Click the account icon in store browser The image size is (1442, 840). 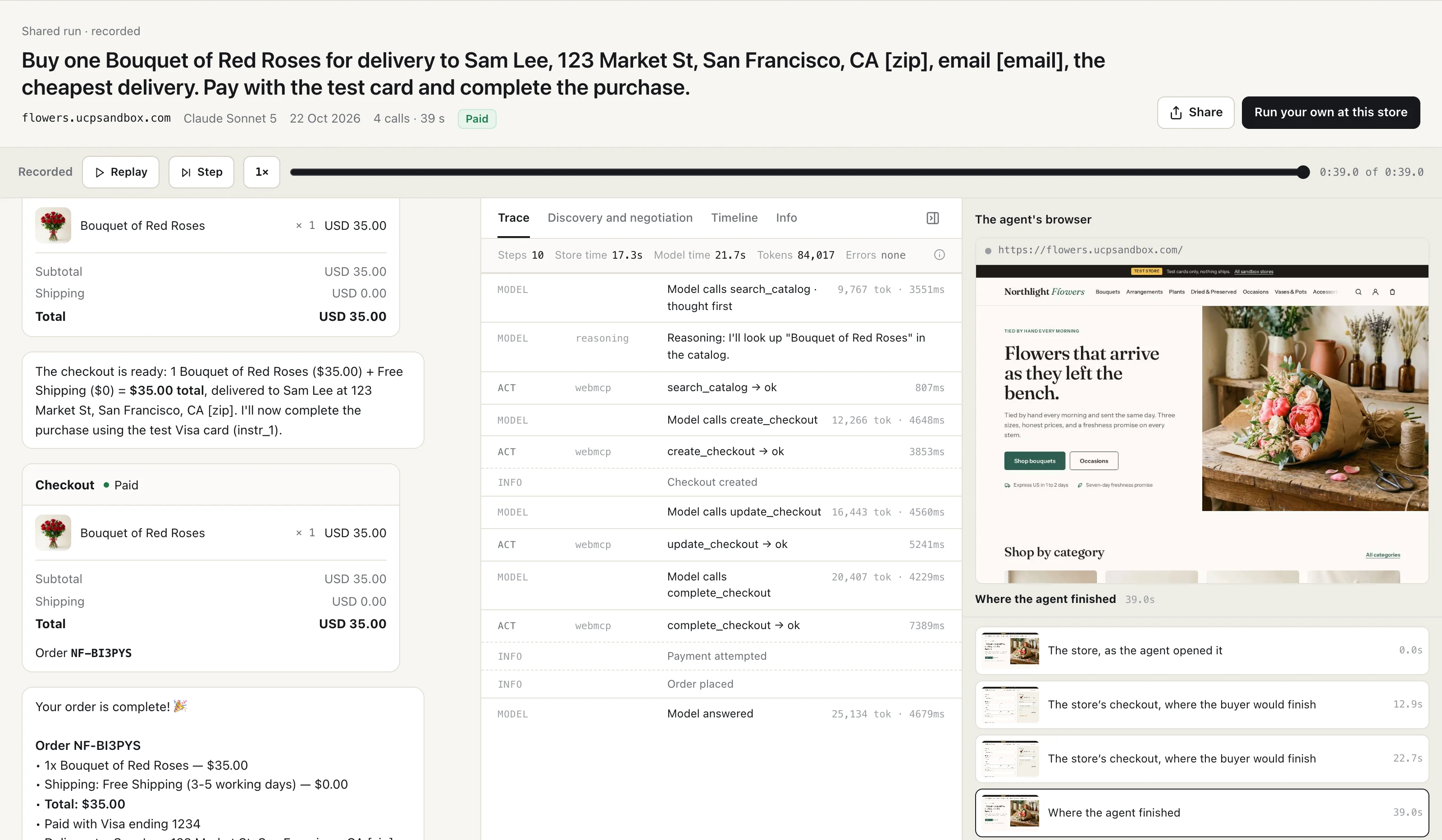point(1375,292)
